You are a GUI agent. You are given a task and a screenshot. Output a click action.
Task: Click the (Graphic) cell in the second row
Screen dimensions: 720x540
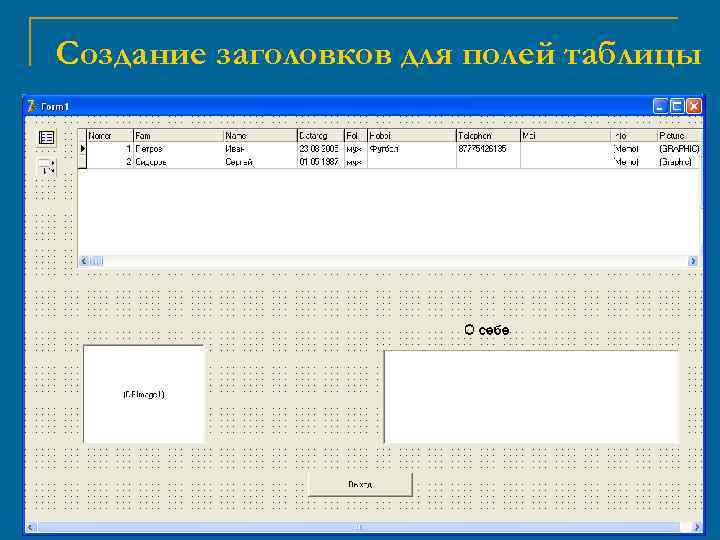coord(680,162)
